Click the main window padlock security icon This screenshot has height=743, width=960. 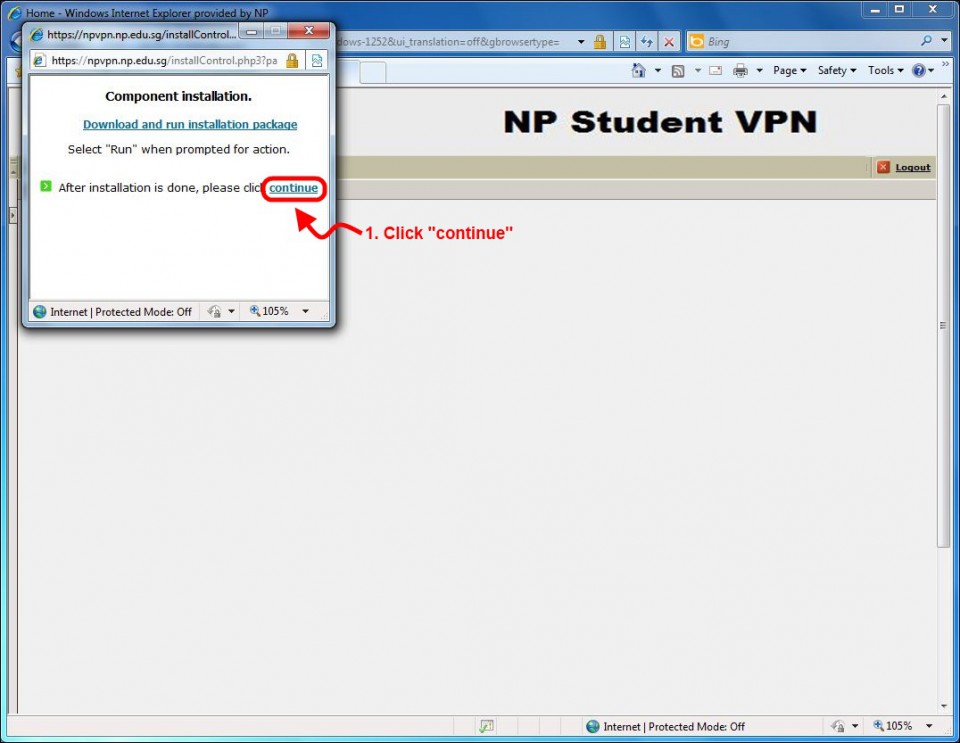tap(600, 42)
